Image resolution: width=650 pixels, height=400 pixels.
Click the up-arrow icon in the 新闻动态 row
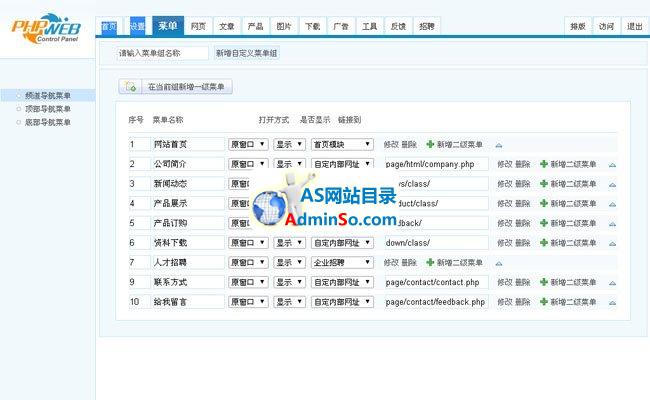tap(612, 184)
